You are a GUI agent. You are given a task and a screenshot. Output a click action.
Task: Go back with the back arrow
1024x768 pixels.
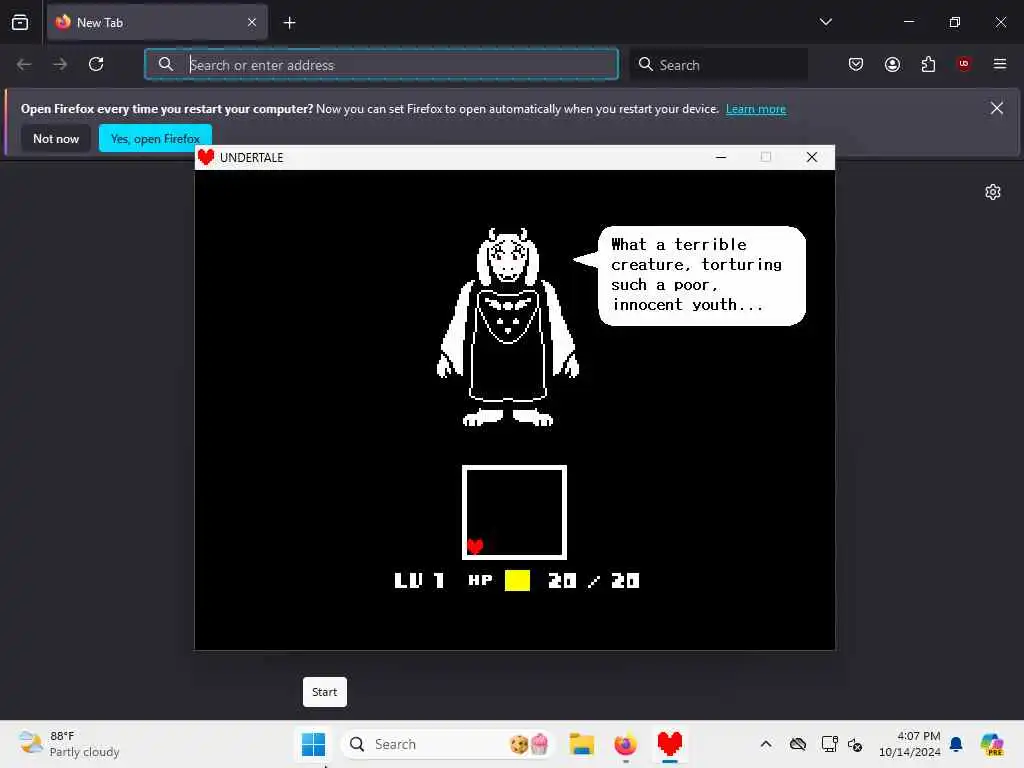click(x=24, y=64)
